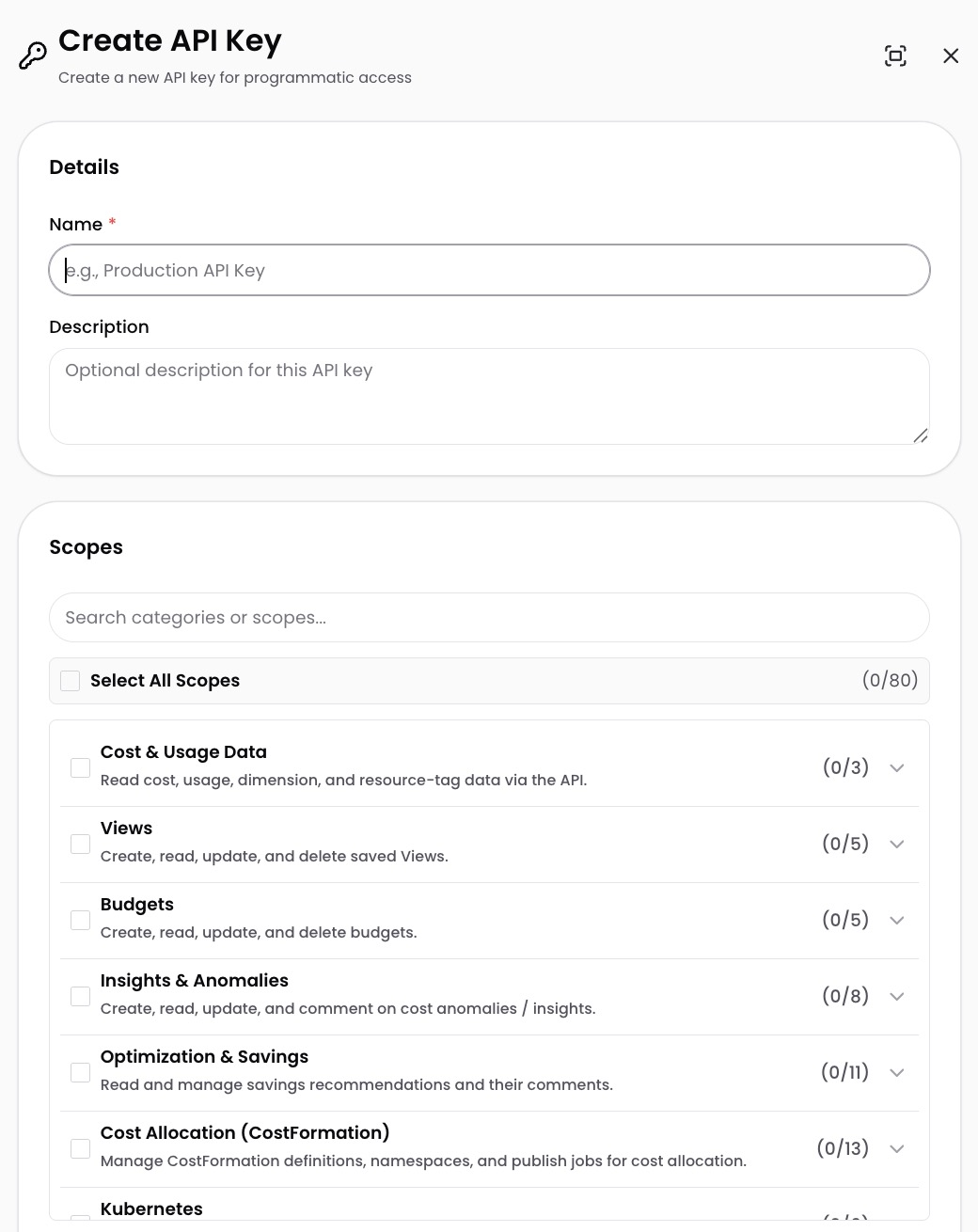Expand the Budgets chevron arrow
This screenshot has height=1232, width=978.
tap(897, 921)
